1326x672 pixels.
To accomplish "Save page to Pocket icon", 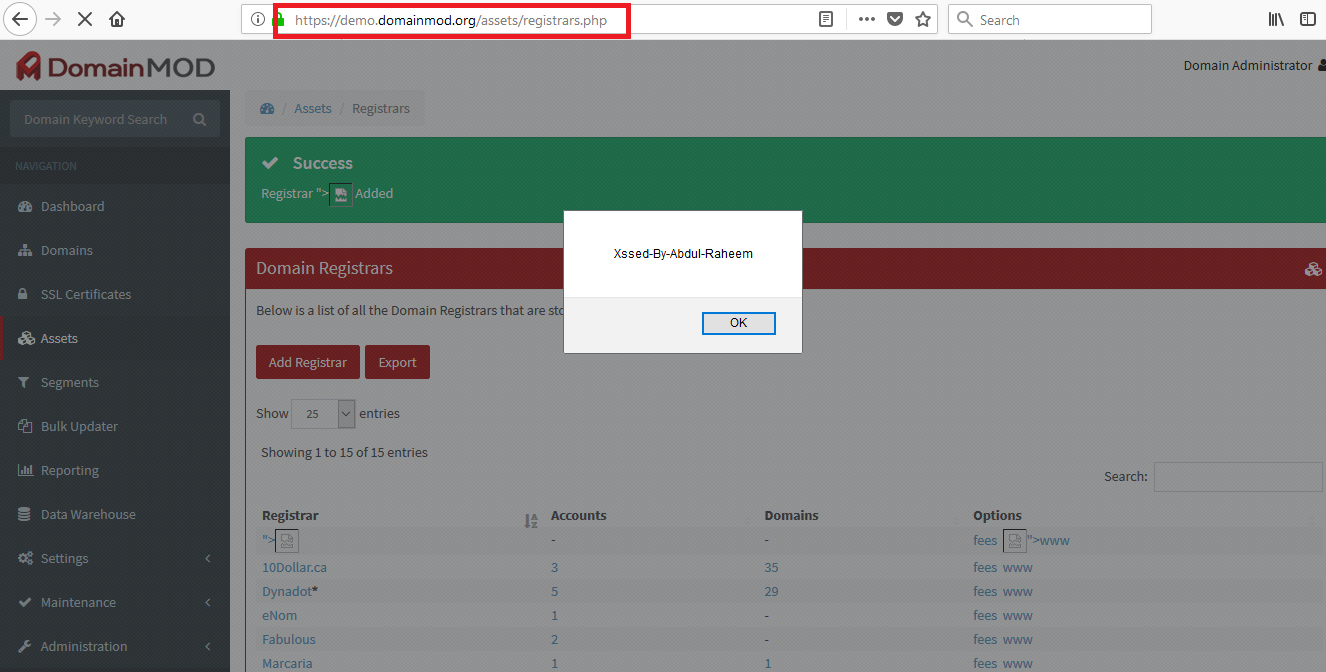I will click(x=895, y=19).
